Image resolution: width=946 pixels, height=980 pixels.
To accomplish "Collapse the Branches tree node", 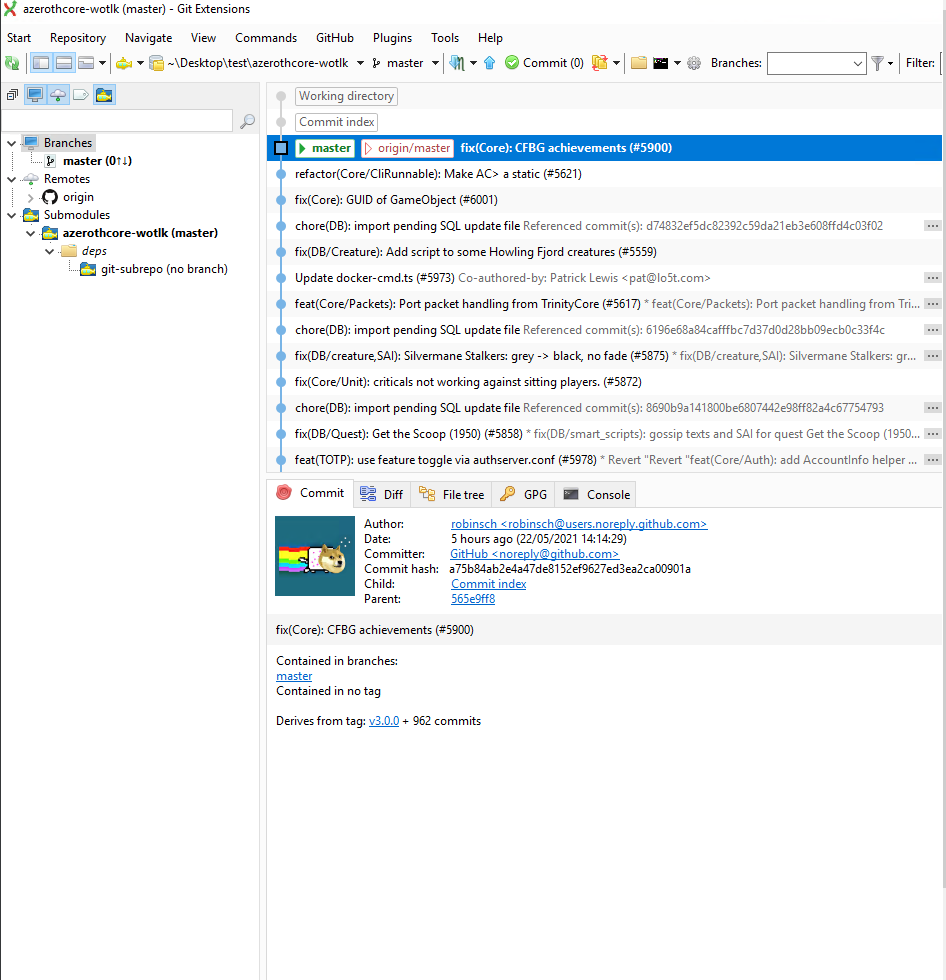I will pyautogui.click(x=11, y=143).
